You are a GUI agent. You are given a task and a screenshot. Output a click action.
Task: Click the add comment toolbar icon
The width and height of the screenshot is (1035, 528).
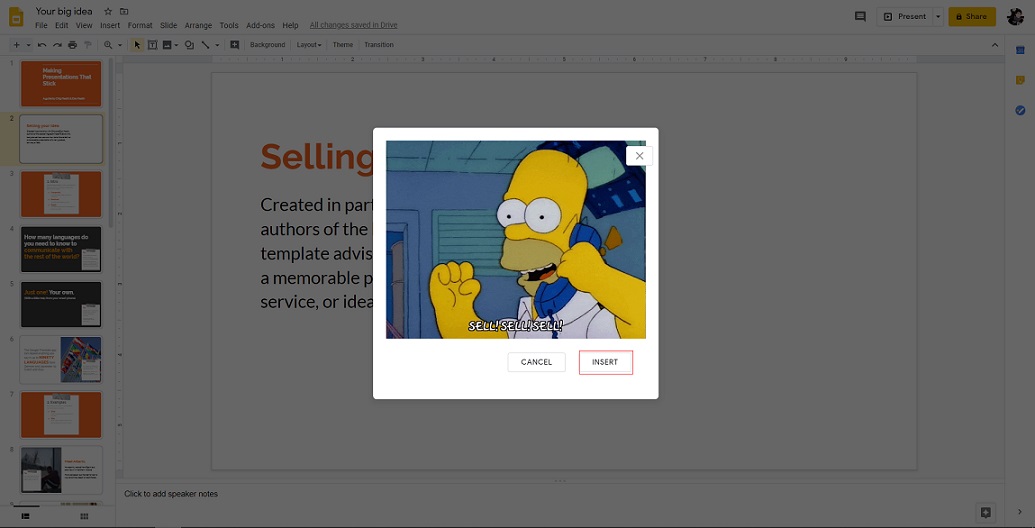pos(234,45)
